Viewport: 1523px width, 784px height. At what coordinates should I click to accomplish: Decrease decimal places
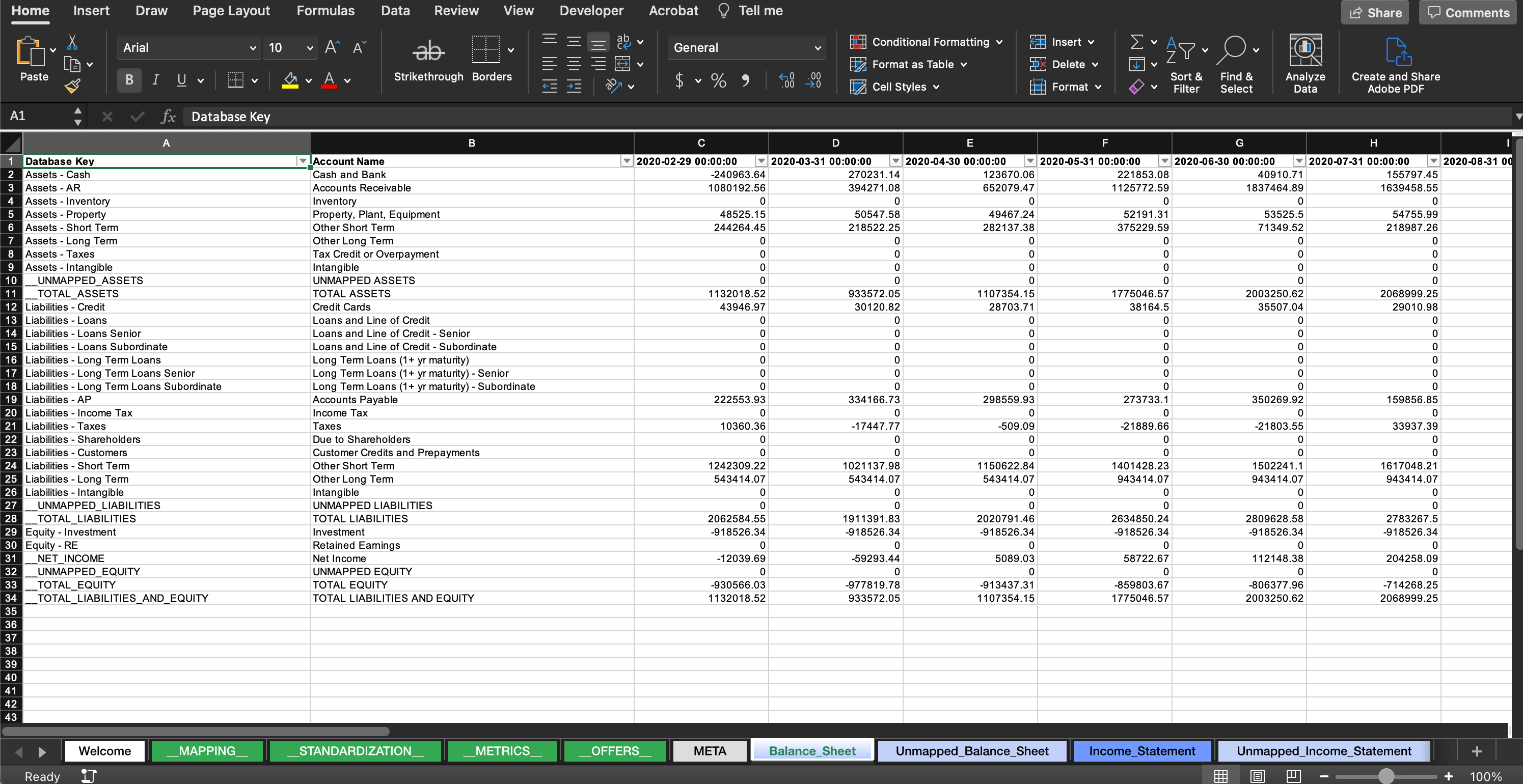(x=814, y=80)
